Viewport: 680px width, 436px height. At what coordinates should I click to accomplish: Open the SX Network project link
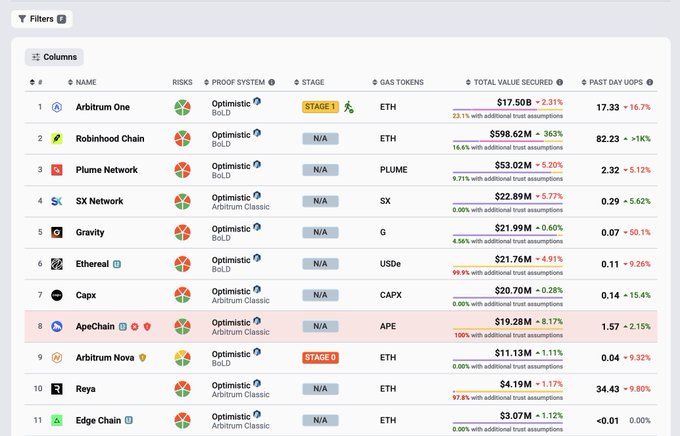pyautogui.click(x=99, y=201)
